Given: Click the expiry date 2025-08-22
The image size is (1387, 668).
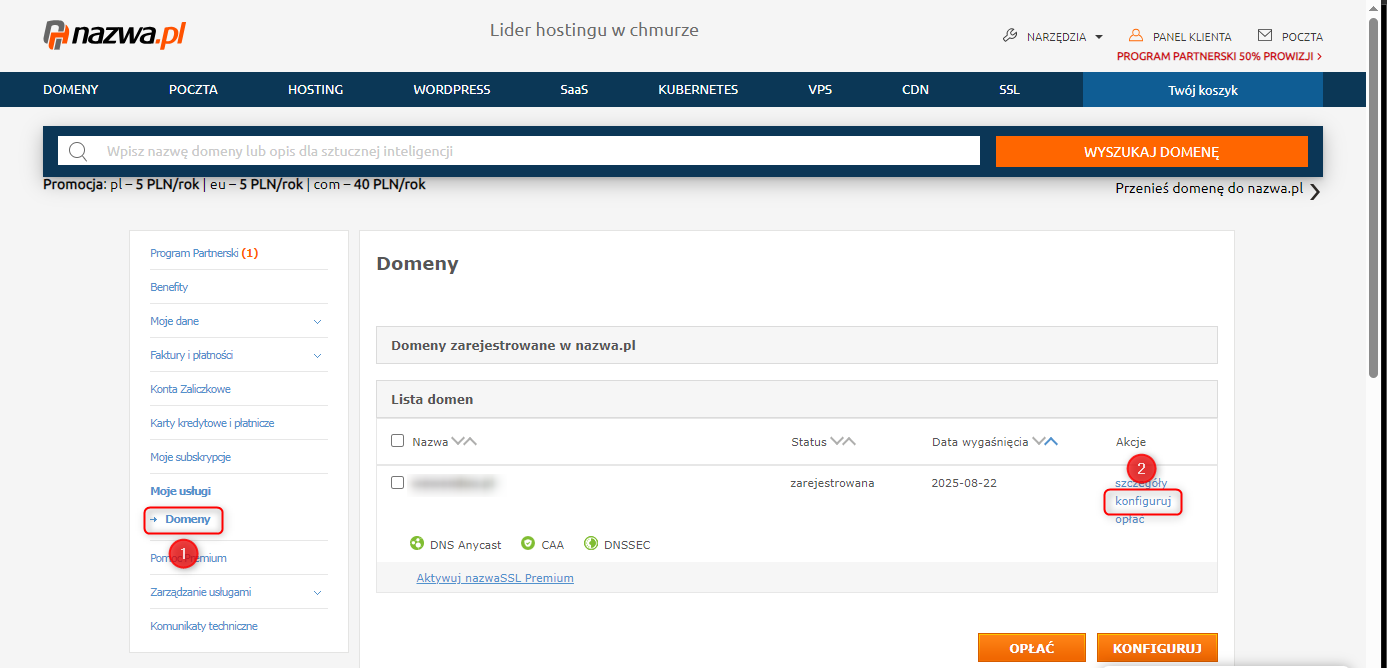Looking at the screenshot, I should (x=964, y=483).
